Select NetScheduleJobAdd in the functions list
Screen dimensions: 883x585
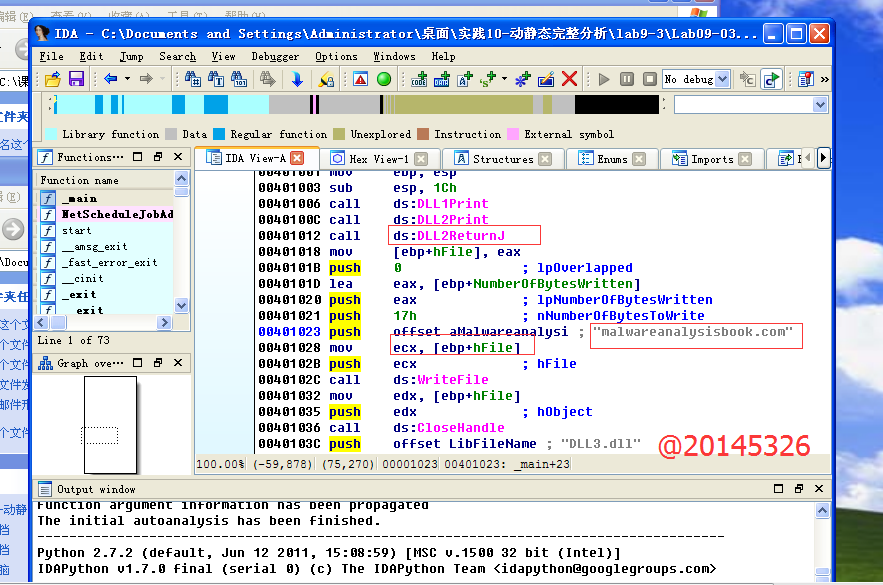coord(117,215)
